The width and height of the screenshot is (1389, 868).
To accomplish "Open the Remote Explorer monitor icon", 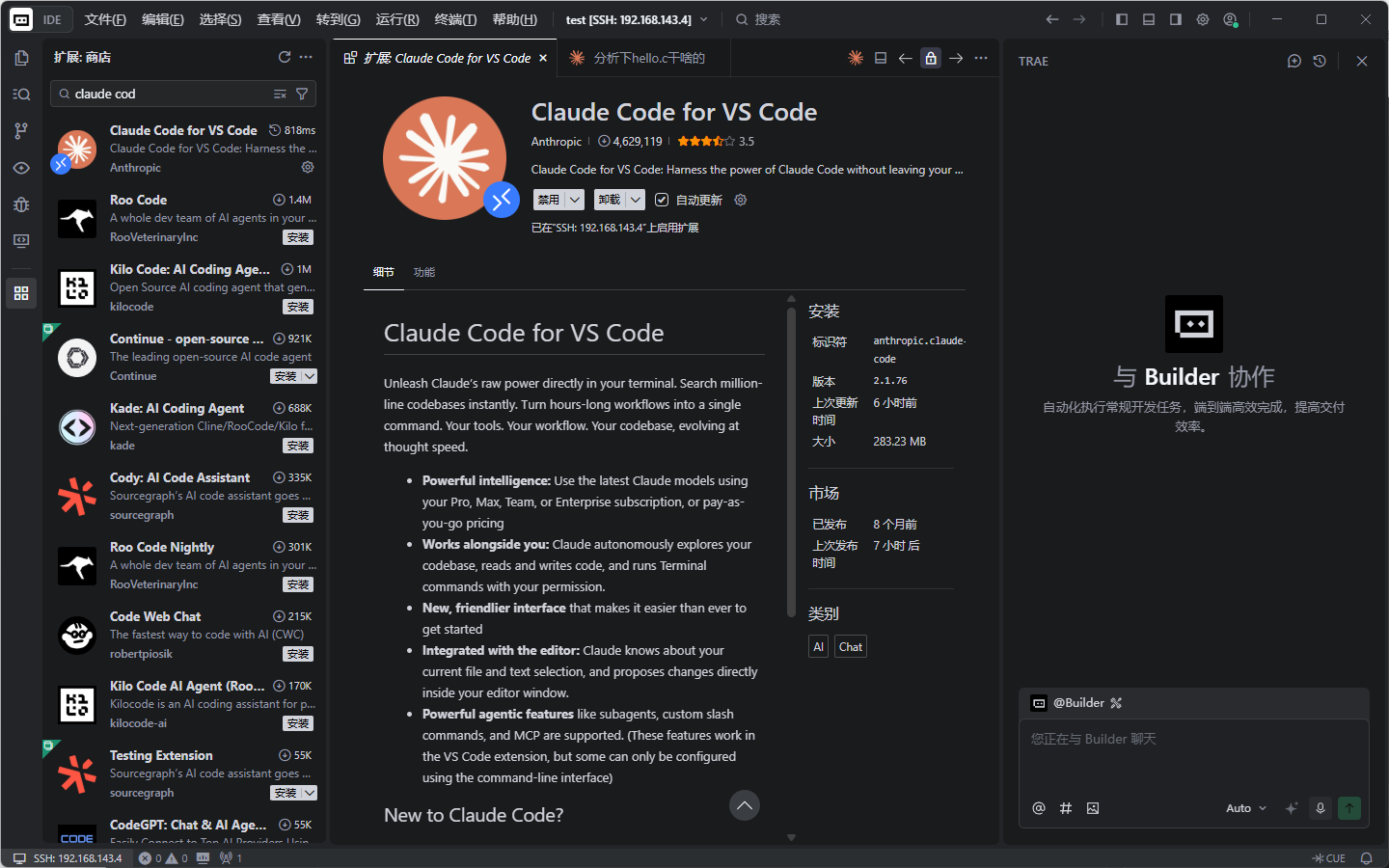I will click(x=21, y=241).
